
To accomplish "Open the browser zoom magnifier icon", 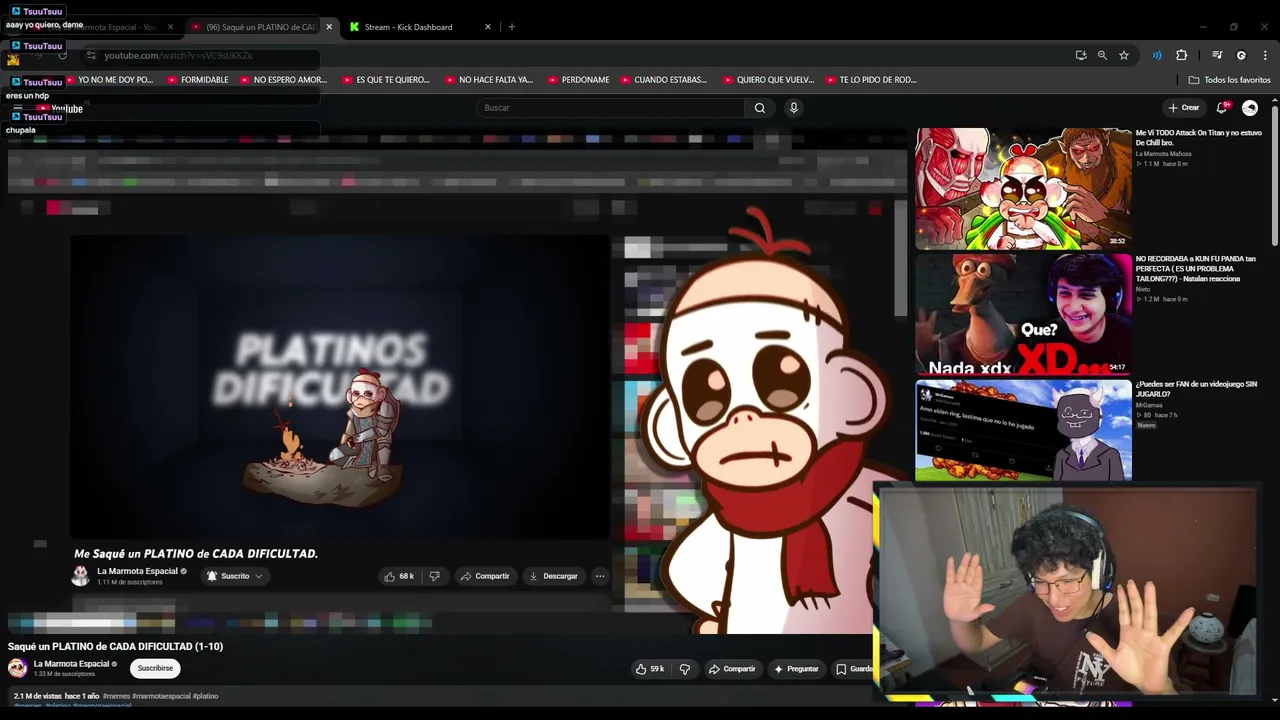I will (x=1102, y=55).
